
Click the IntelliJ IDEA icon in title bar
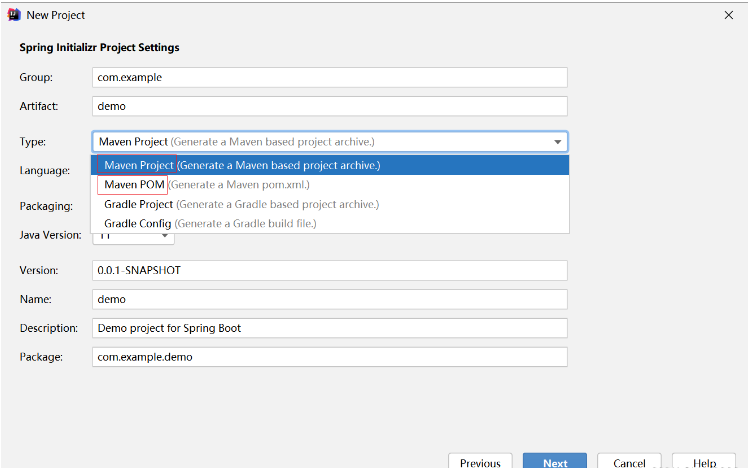click(x=14, y=15)
